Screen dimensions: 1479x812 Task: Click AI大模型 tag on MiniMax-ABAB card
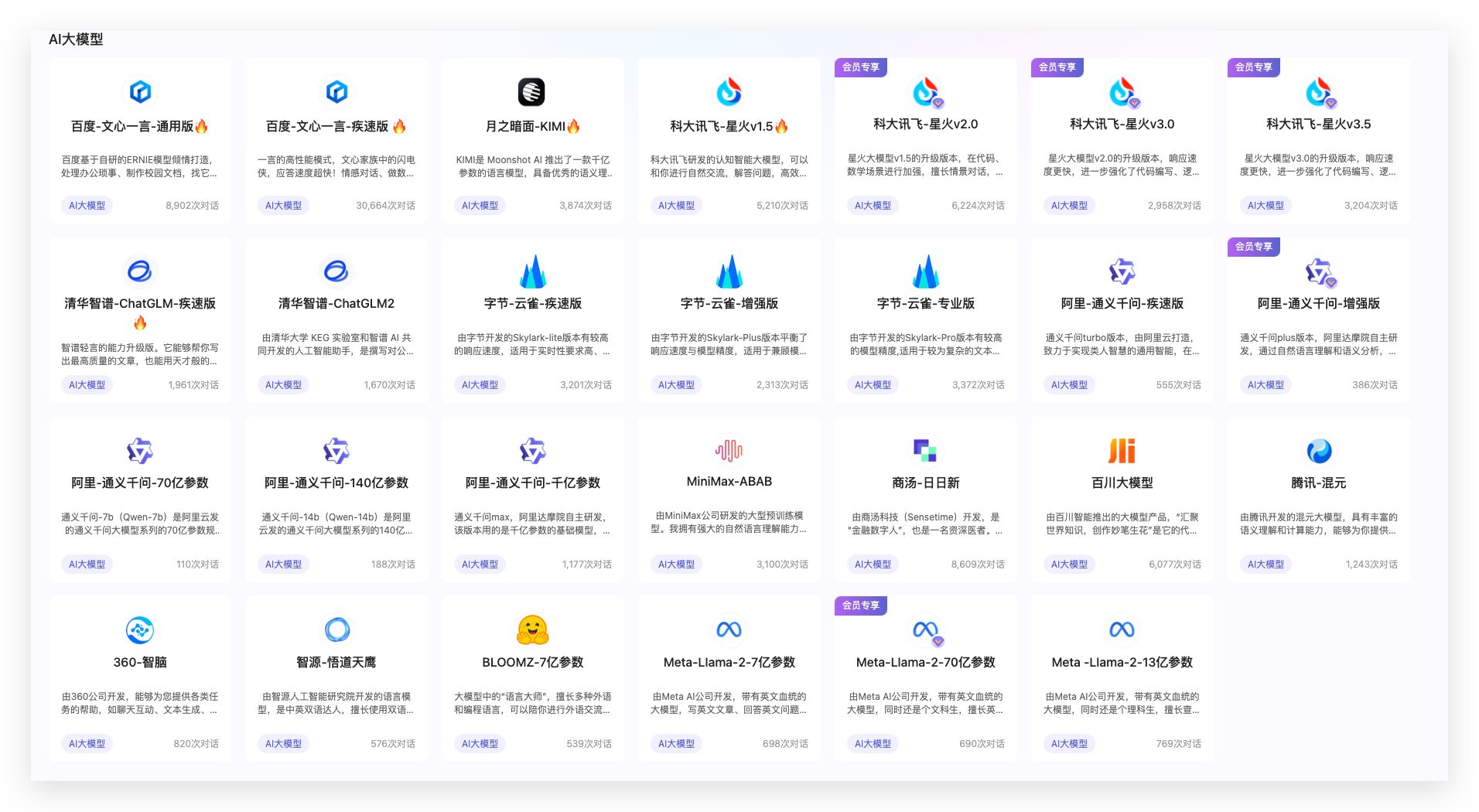pos(676,565)
